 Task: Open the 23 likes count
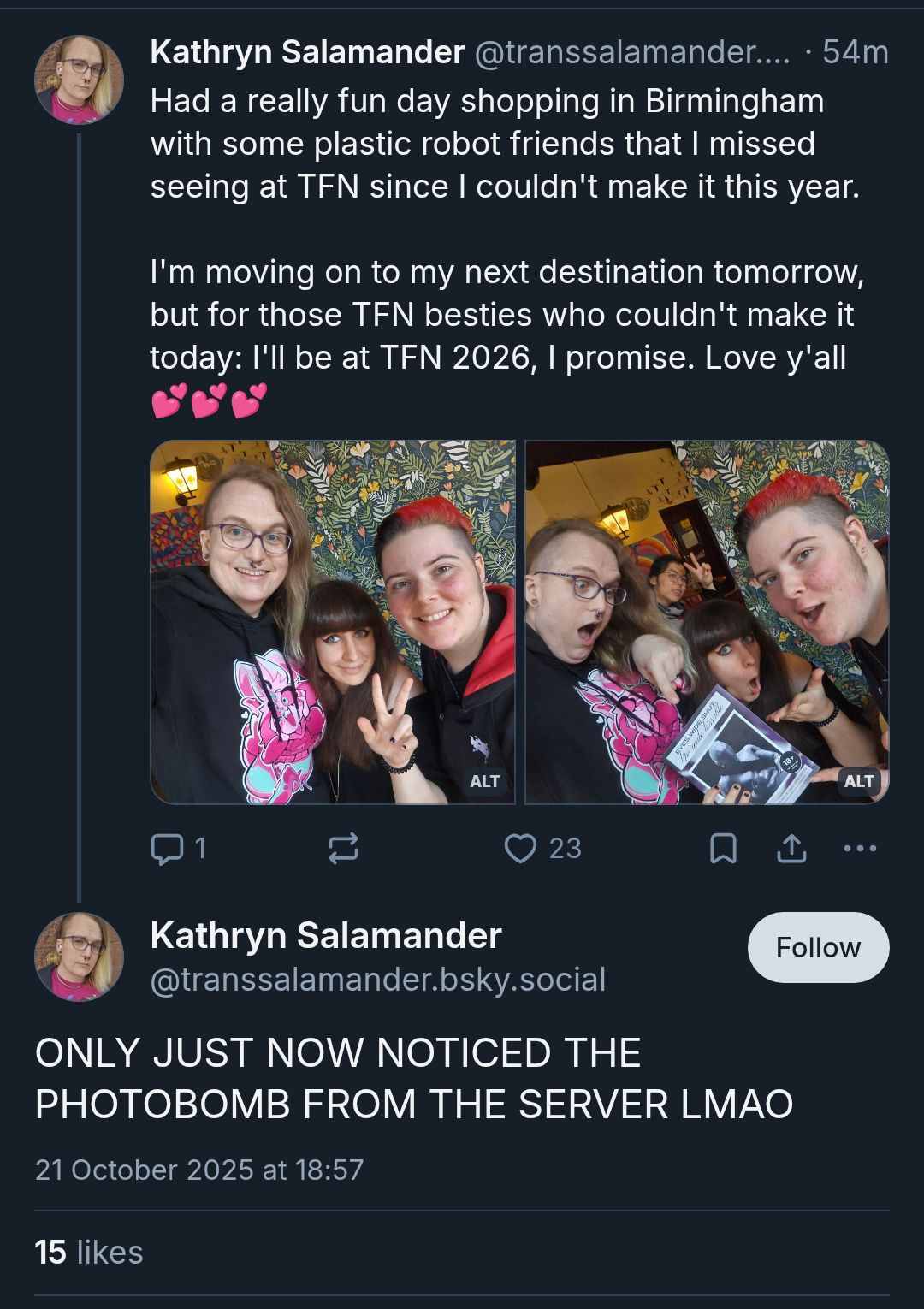(x=566, y=849)
